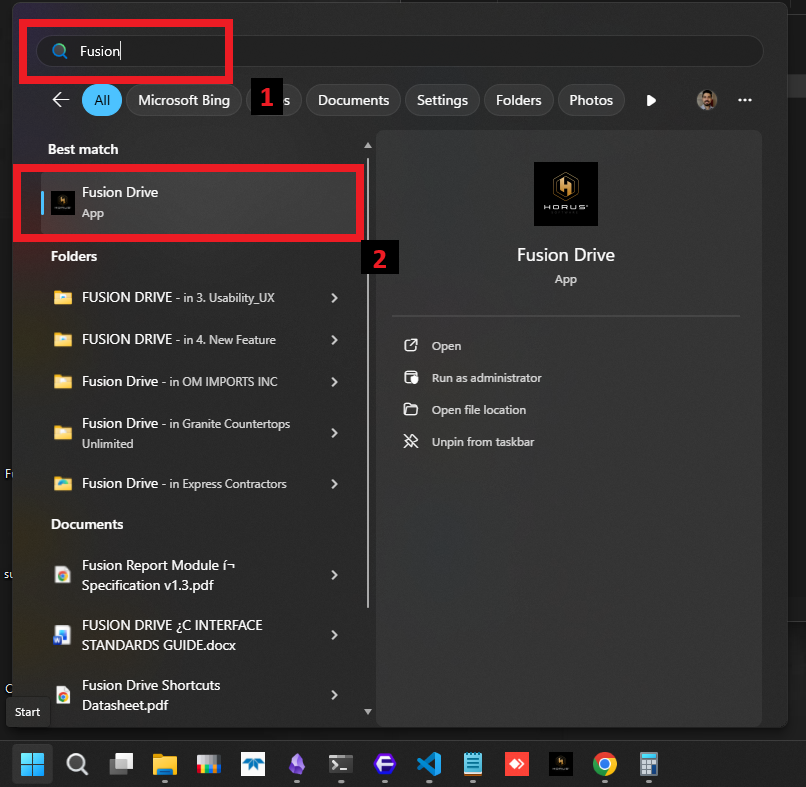806x787 pixels.
Task: Open the blue trident logo app on taskbar
Action: [x=253, y=764]
